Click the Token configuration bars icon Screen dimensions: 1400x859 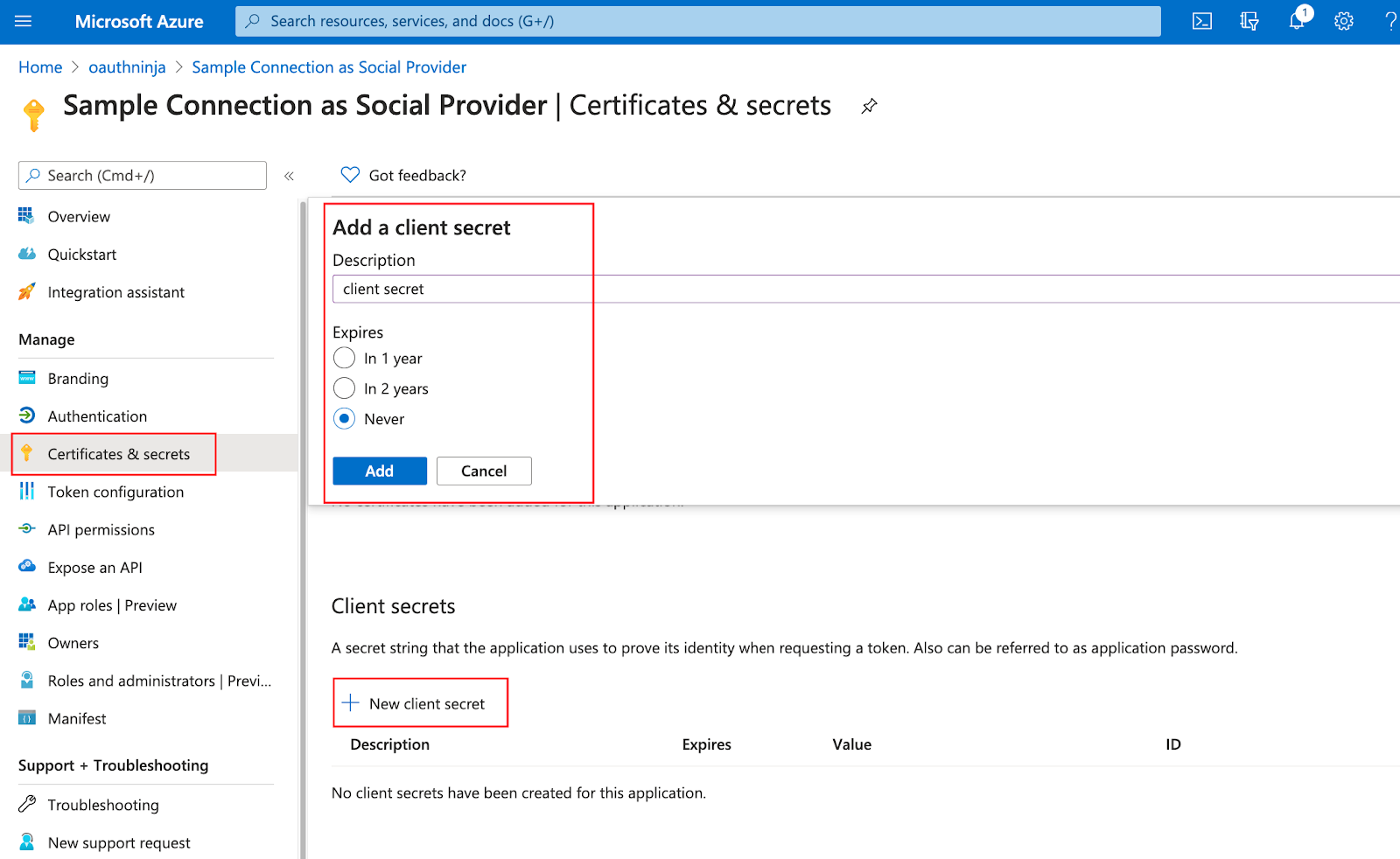click(x=27, y=491)
